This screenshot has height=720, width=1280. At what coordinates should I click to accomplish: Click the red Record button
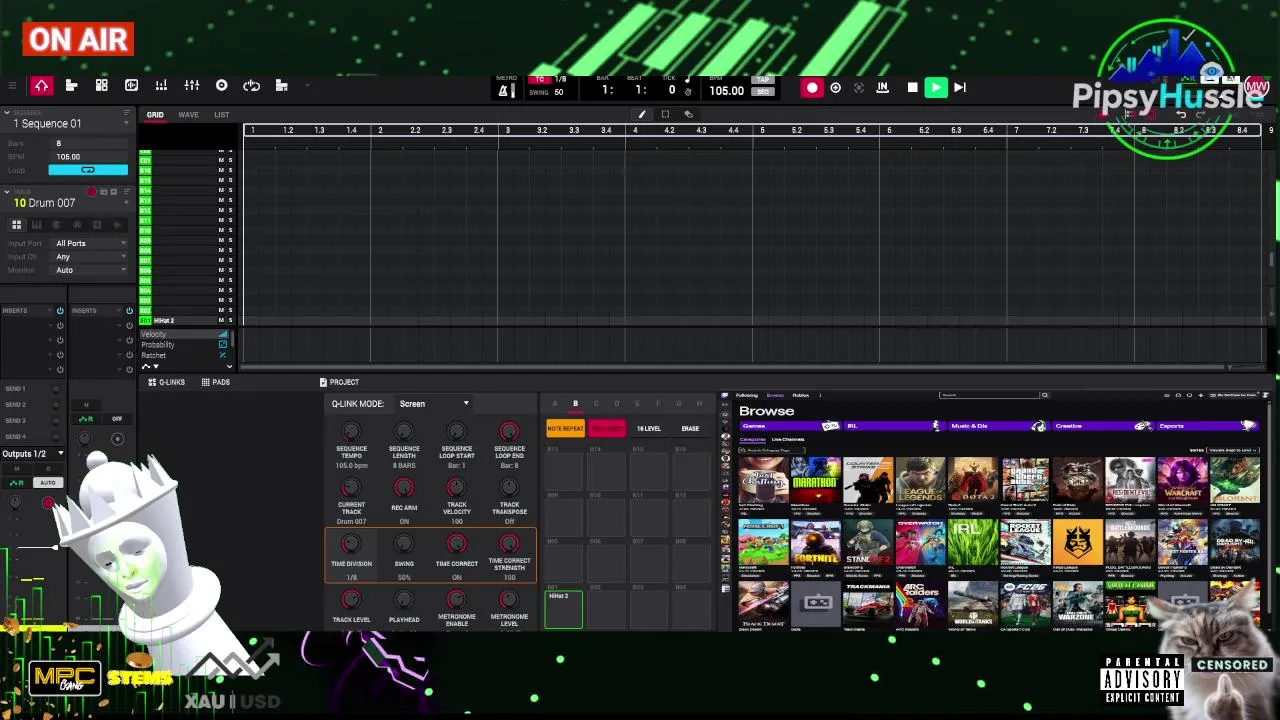(x=812, y=88)
